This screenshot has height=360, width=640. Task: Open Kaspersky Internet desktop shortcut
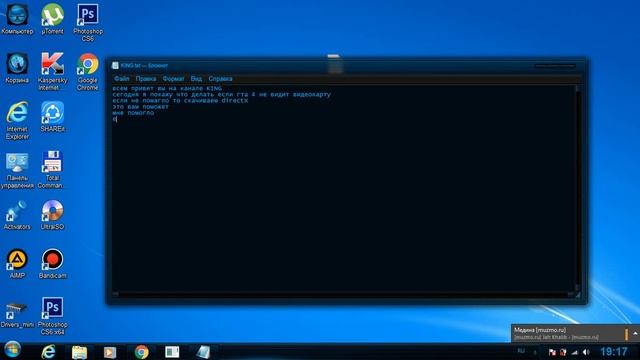coord(52,71)
